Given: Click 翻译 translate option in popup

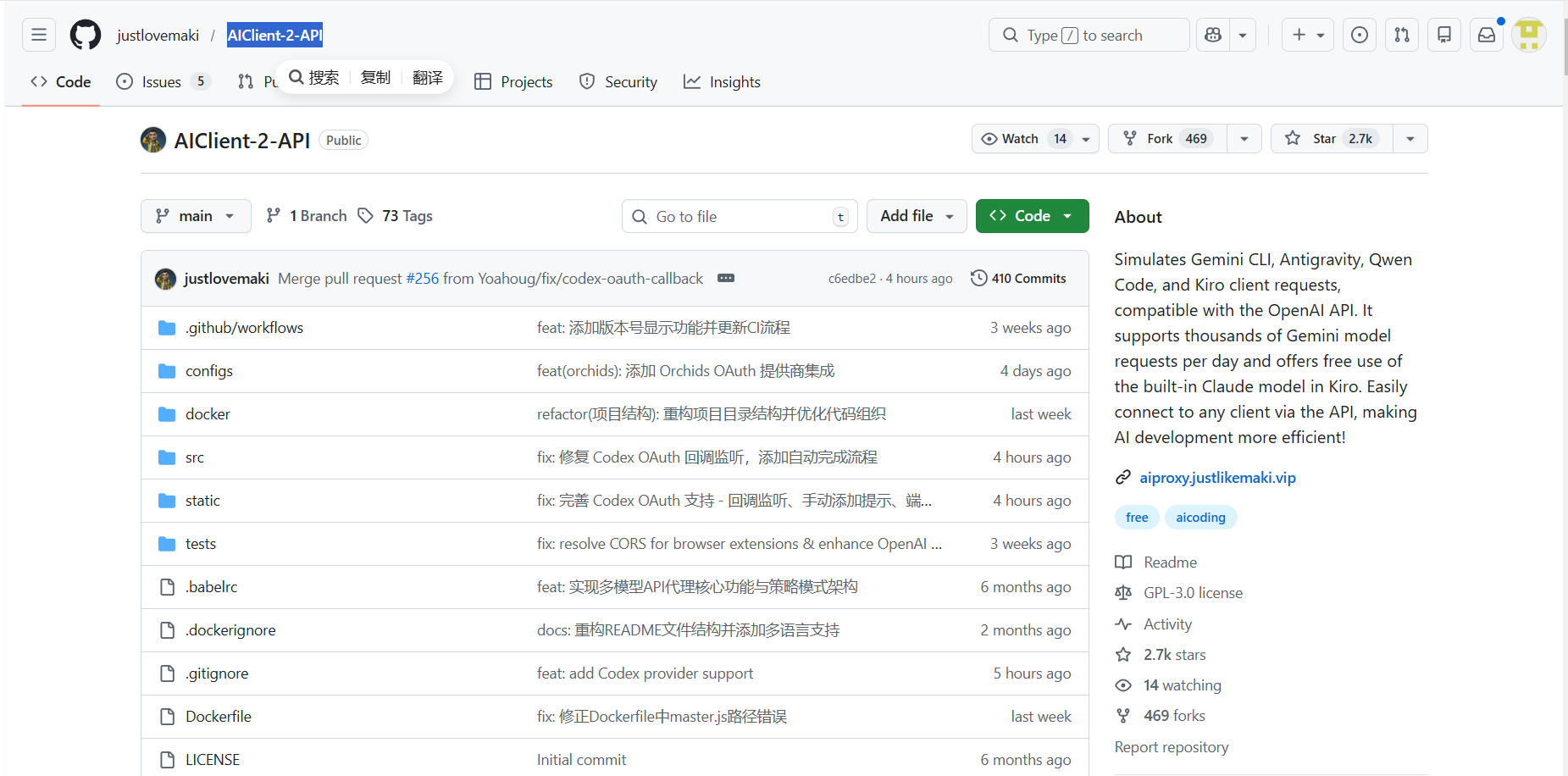Looking at the screenshot, I should pyautogui.click(x=428, y=77).
